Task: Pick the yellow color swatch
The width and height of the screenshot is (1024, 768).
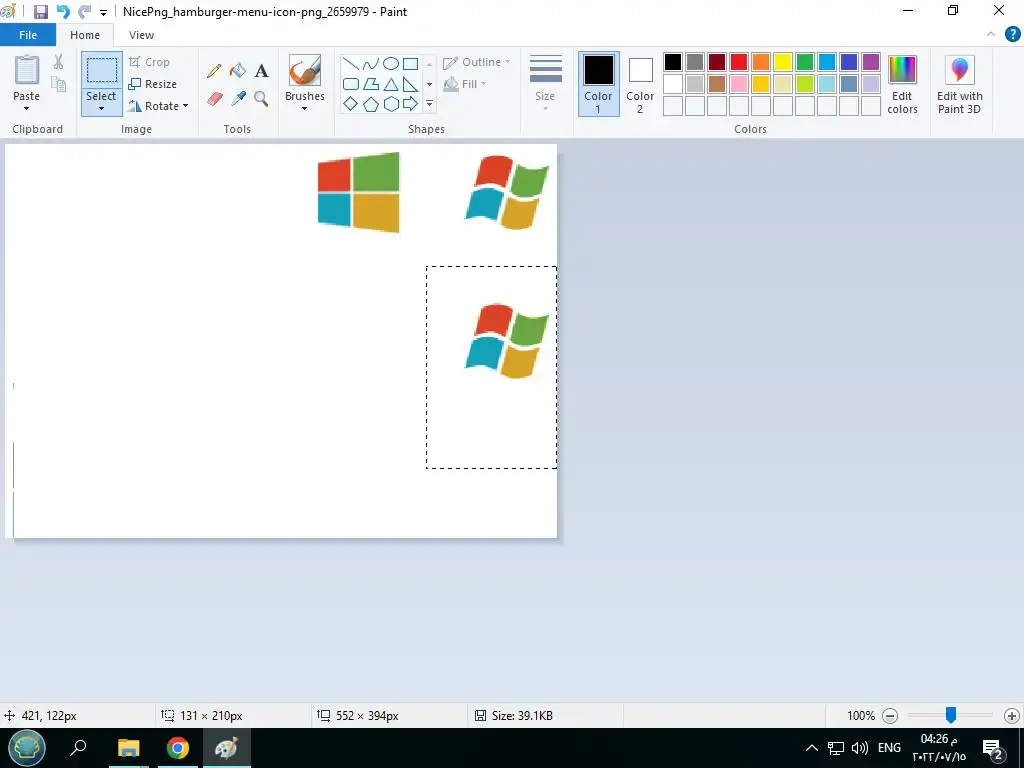Action: [783, 62]
